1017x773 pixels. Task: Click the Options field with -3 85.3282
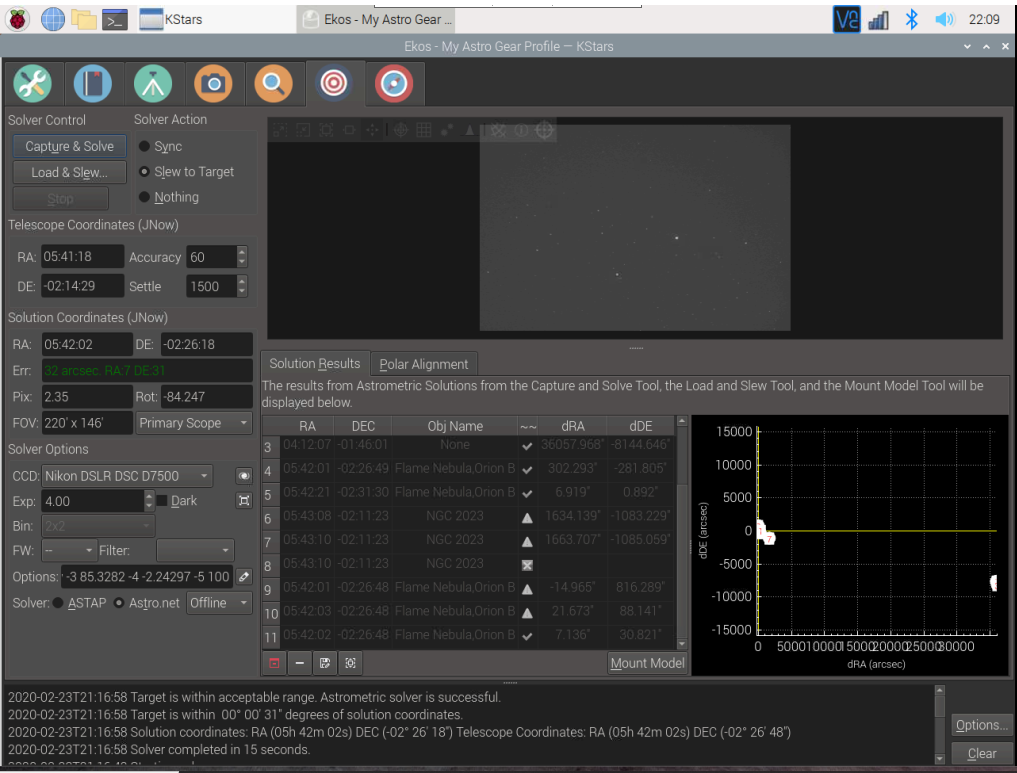[x=147, y=577]
